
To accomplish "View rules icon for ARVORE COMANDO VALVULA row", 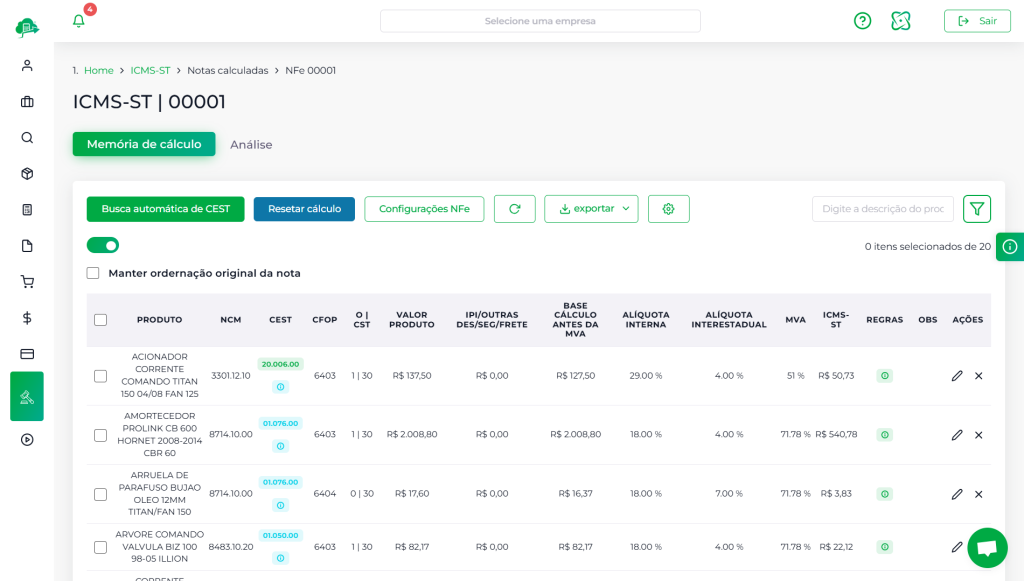I will pos(884,547).
